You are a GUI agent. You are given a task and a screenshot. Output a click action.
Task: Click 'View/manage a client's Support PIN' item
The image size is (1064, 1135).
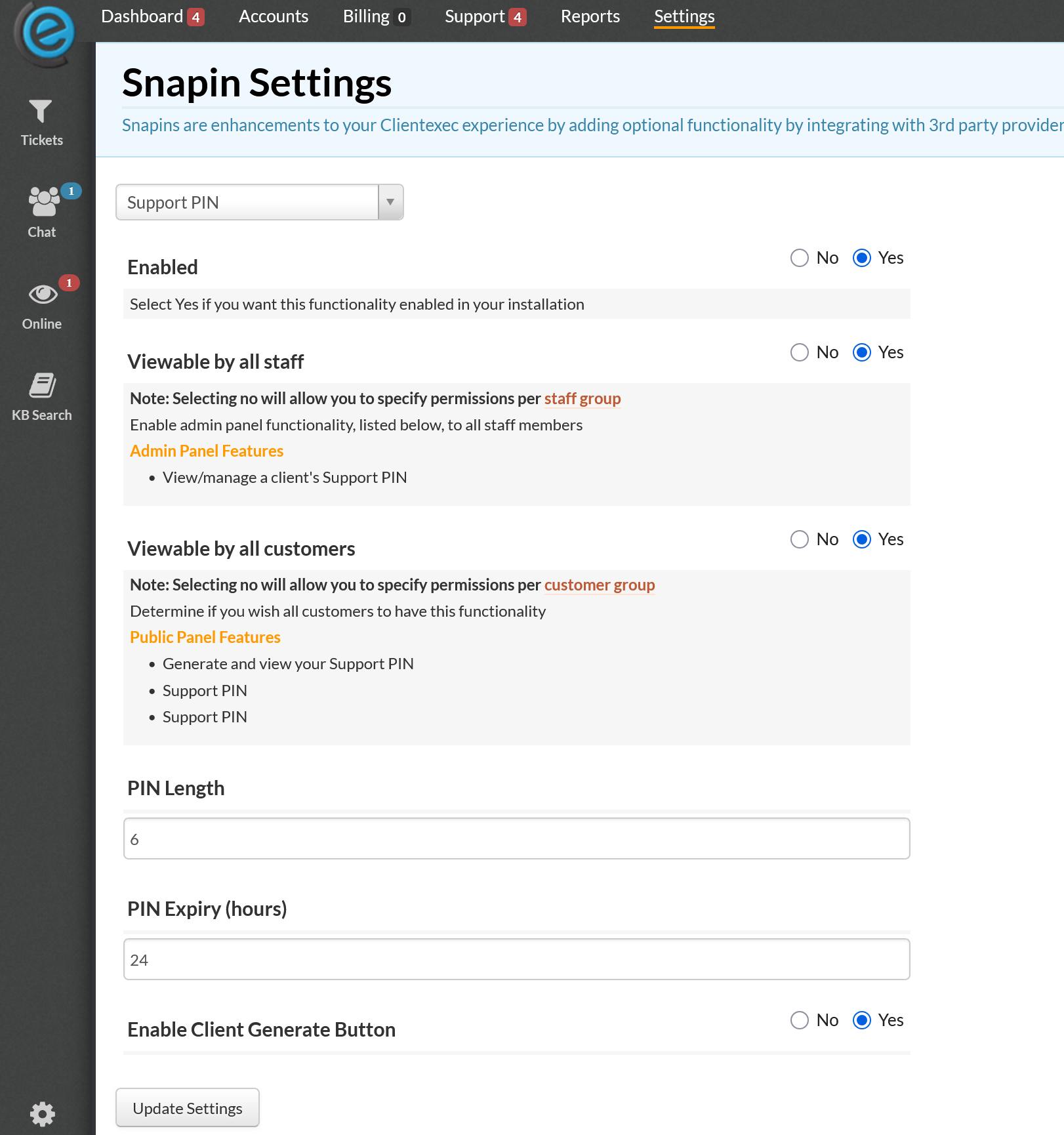tap(285, 478)
